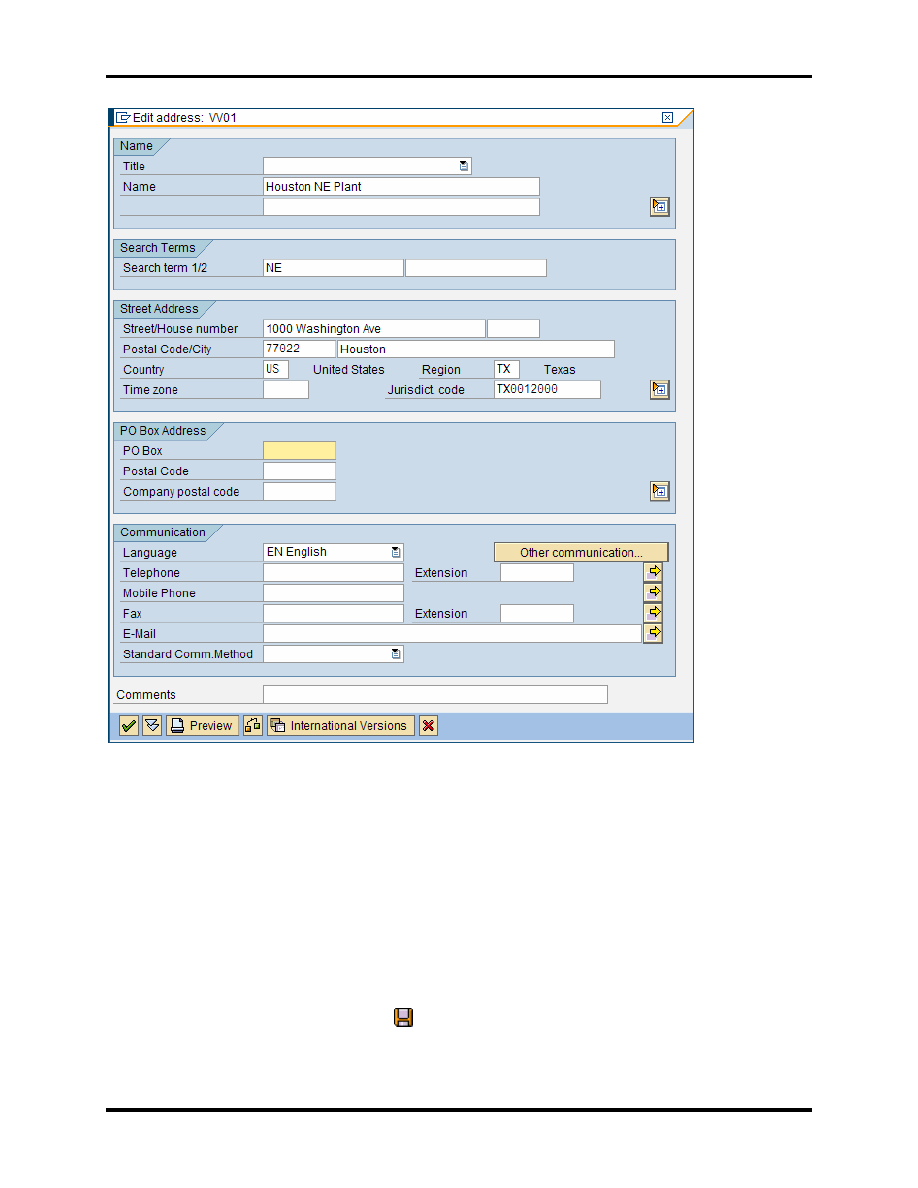
Task: Click the Preview button
Action: [202, 726]
